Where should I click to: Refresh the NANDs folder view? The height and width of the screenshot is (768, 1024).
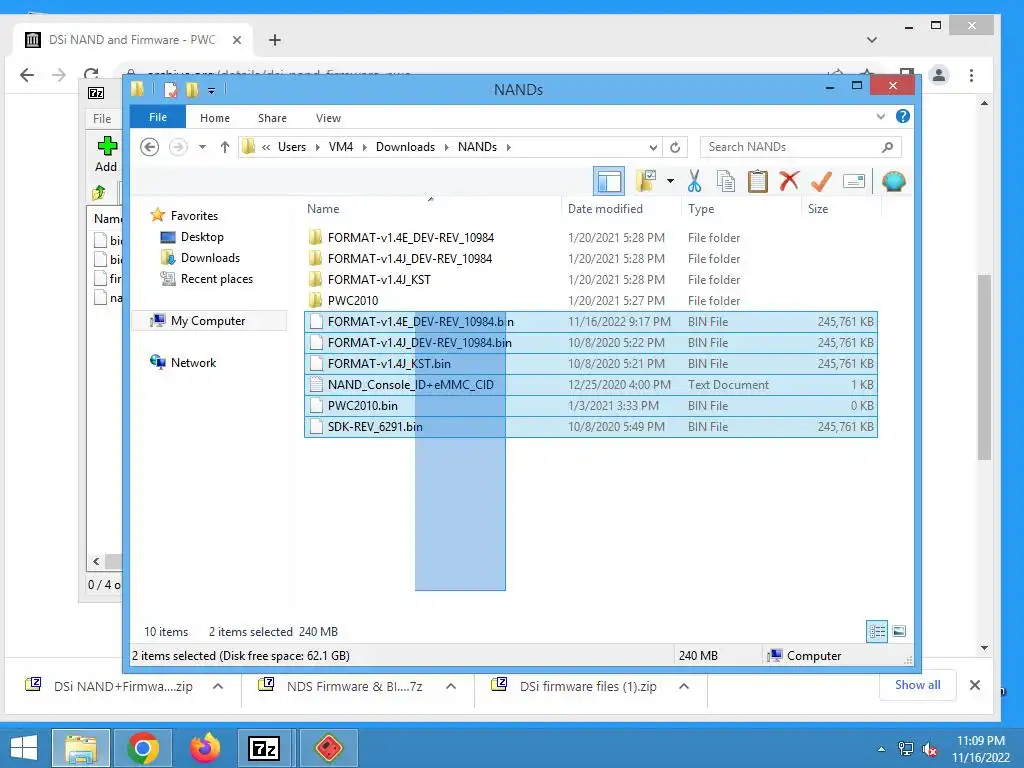click(675, 147)
